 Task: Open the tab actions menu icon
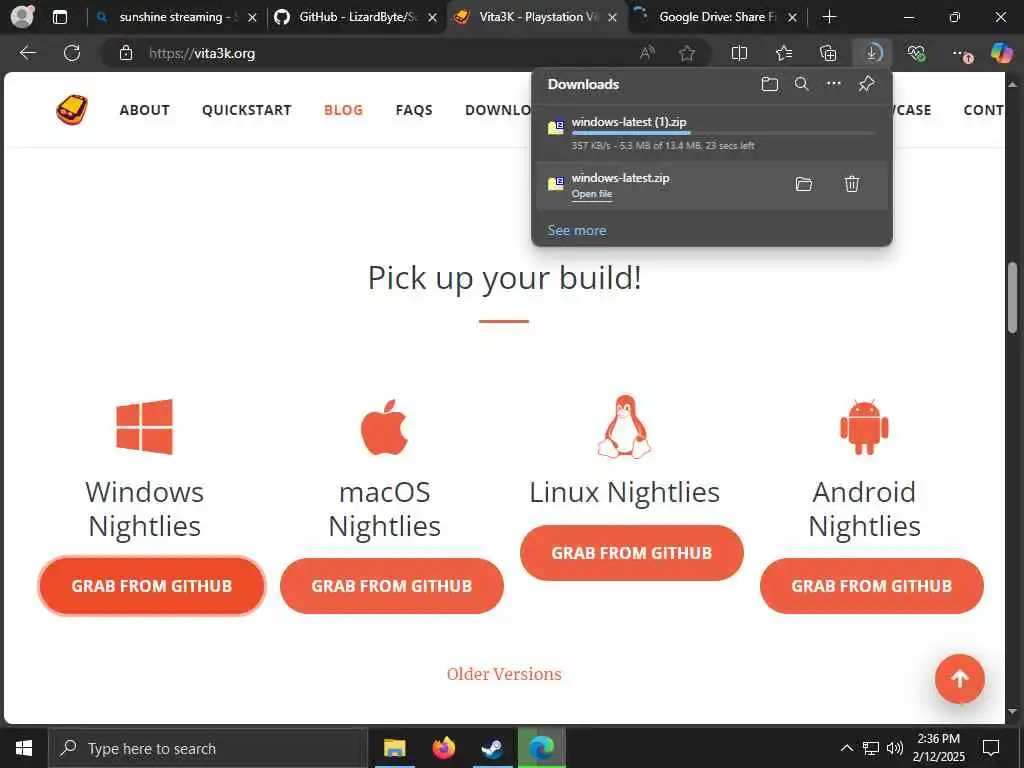pos(60,17)
